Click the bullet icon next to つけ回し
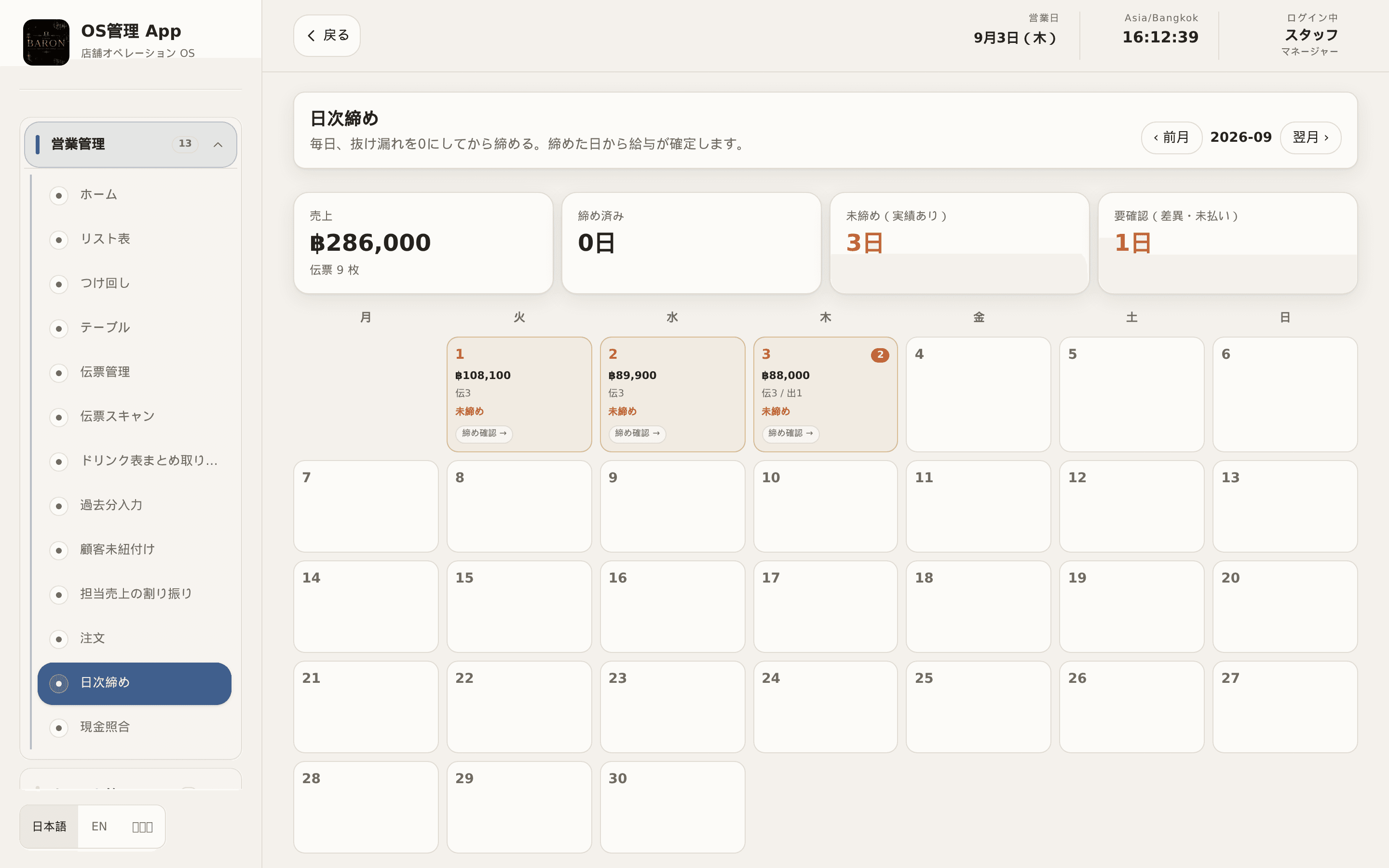Image resolution: width=1389 pixels, height=868 pixels. pyautogui.click(x=58, y=284)
